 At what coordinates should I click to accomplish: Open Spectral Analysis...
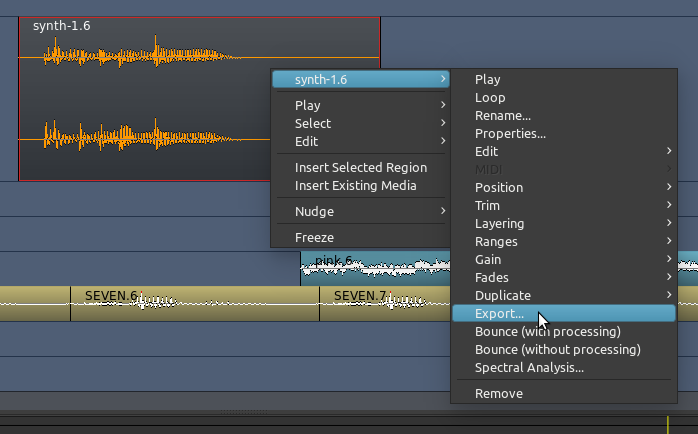(x=564, y=368)
